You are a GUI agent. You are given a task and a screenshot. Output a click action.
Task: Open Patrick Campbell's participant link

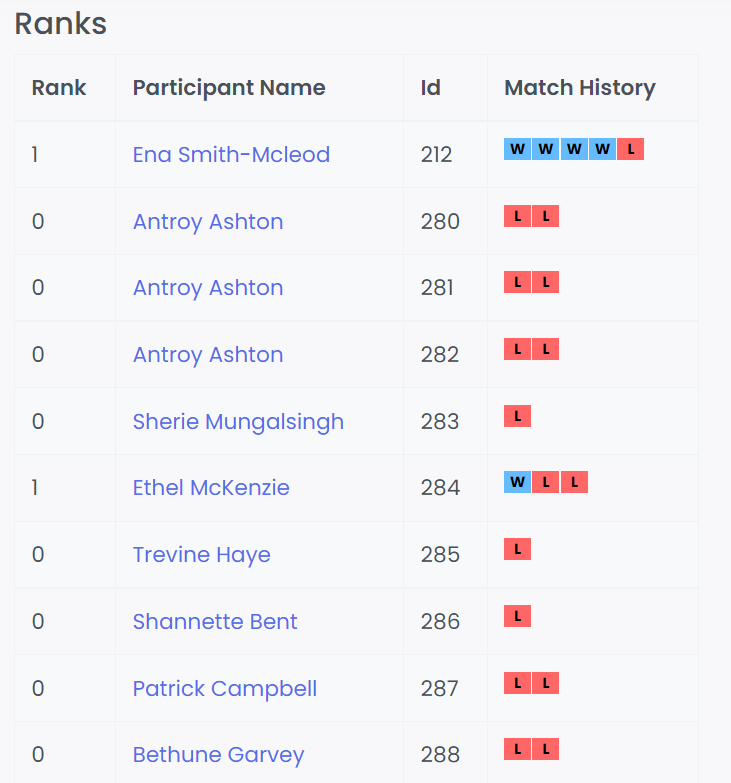click(225, 689)
